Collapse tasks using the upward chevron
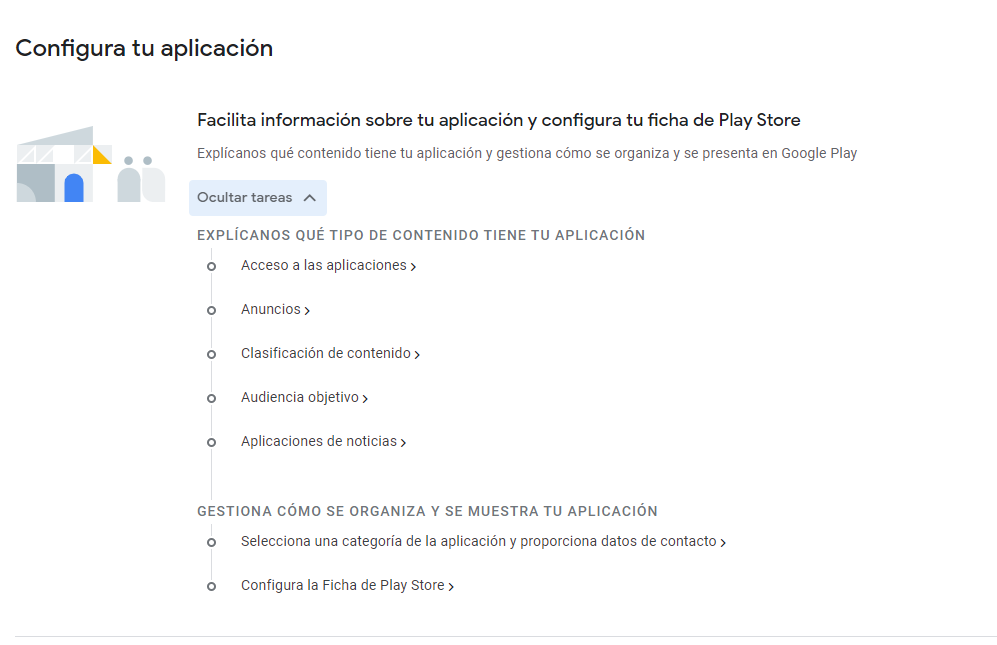This screenshot has width=997, height=645. tap(309, 198)
